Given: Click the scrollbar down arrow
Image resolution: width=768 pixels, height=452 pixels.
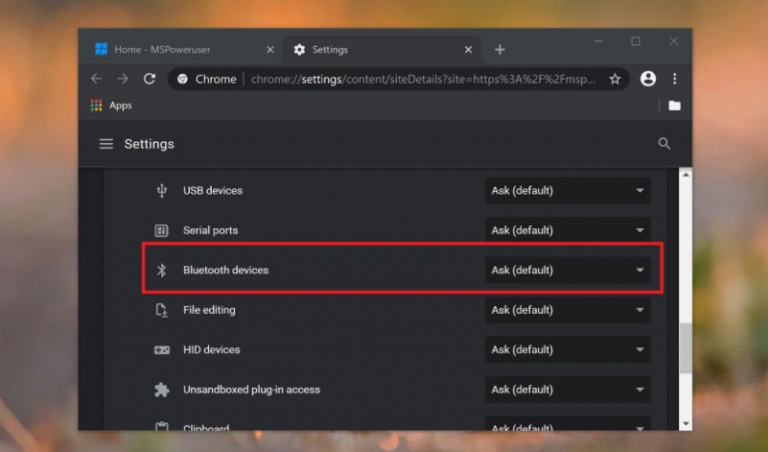Looking at the screenshot, I should point(686,424).
